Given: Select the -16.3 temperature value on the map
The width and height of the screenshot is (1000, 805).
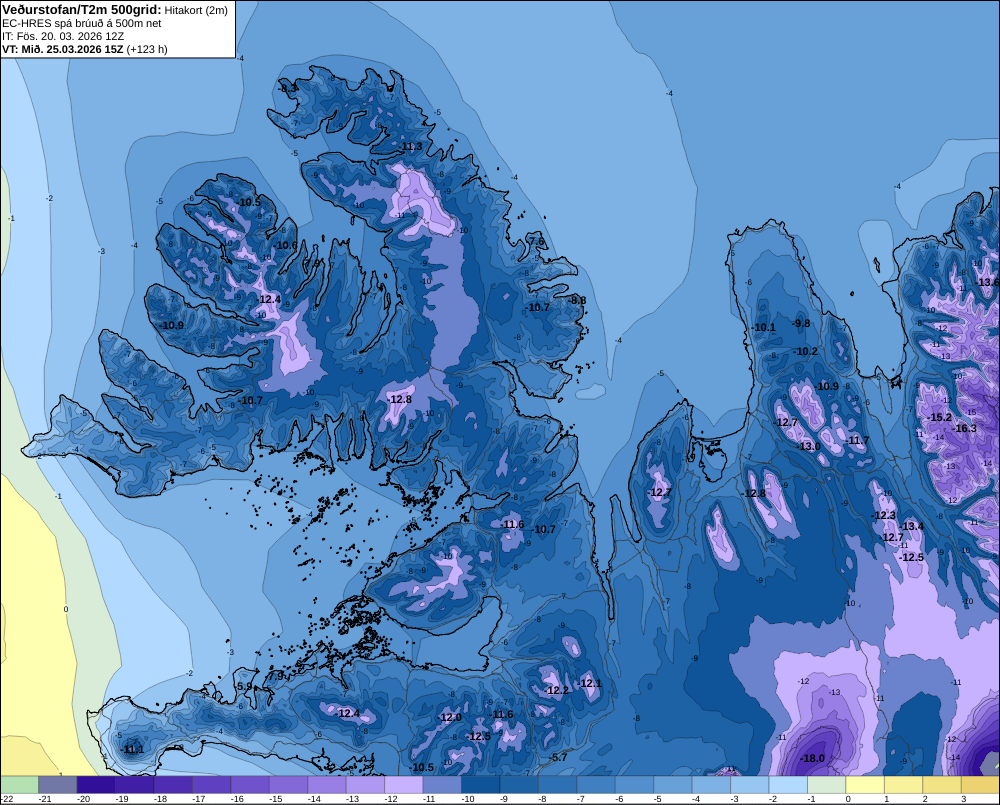Looking at the screenshot, I should click(x=964, y=429).
